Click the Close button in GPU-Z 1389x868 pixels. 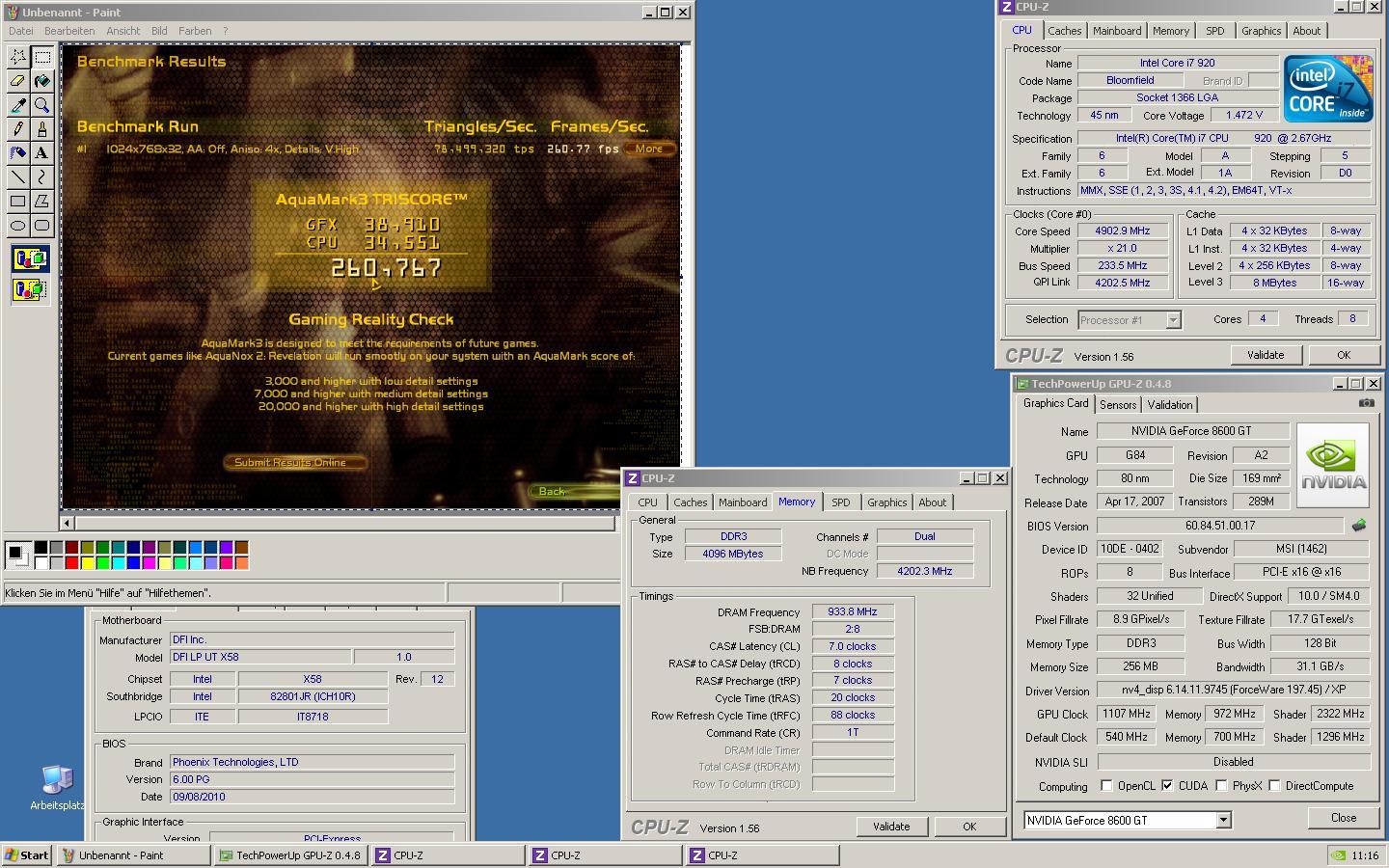1344,818
